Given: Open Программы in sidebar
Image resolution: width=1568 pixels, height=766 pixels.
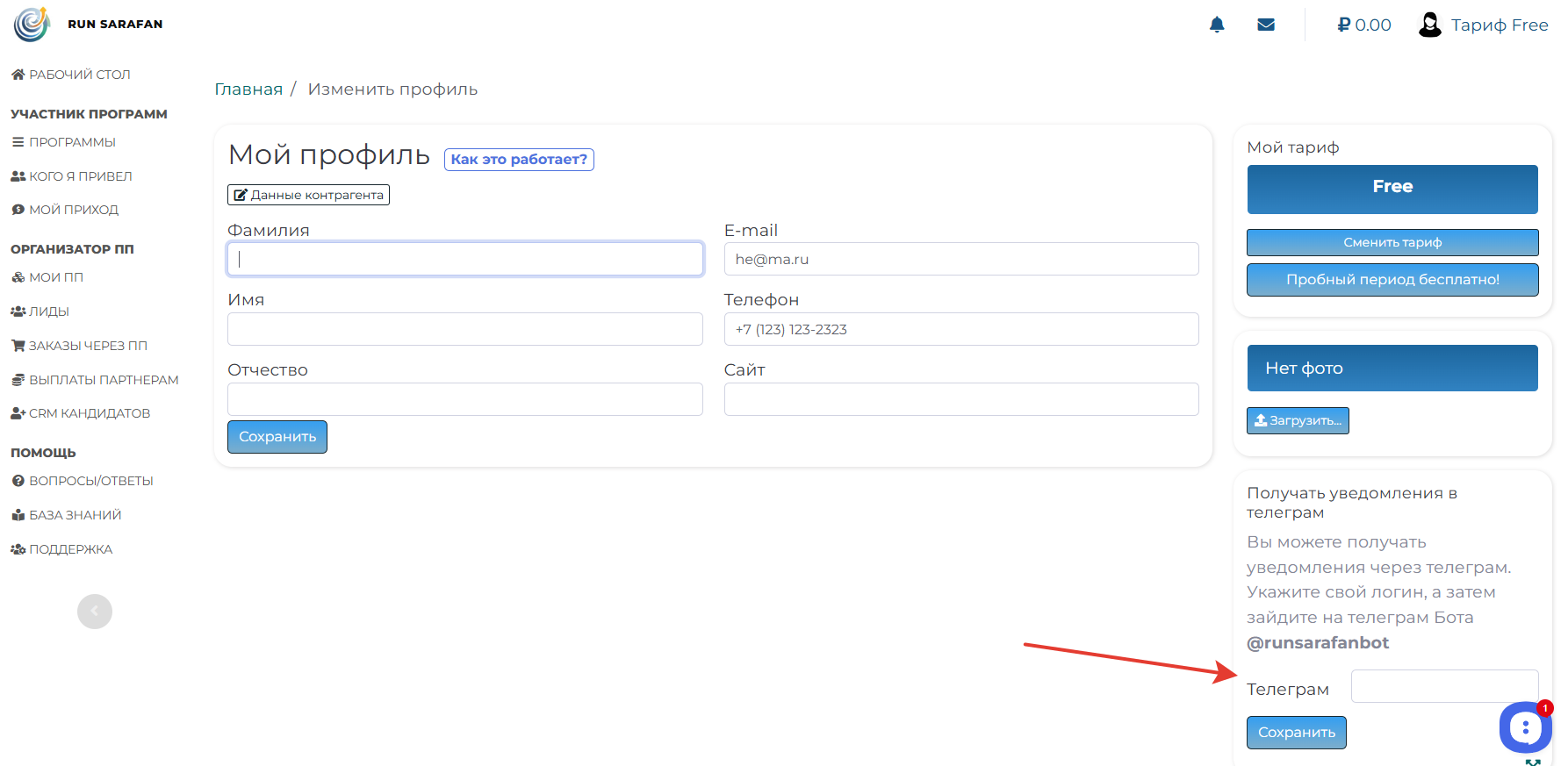Looking at the screenshot, I should pos(72,142).
